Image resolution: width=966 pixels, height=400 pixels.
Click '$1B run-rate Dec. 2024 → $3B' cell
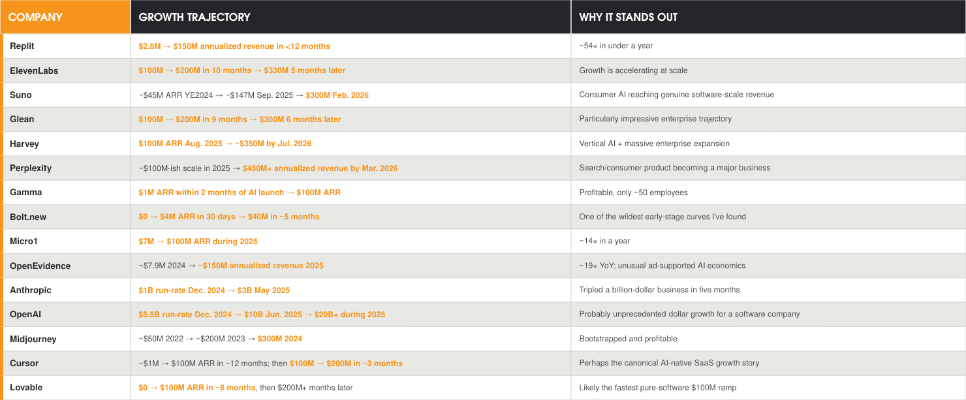351,290
